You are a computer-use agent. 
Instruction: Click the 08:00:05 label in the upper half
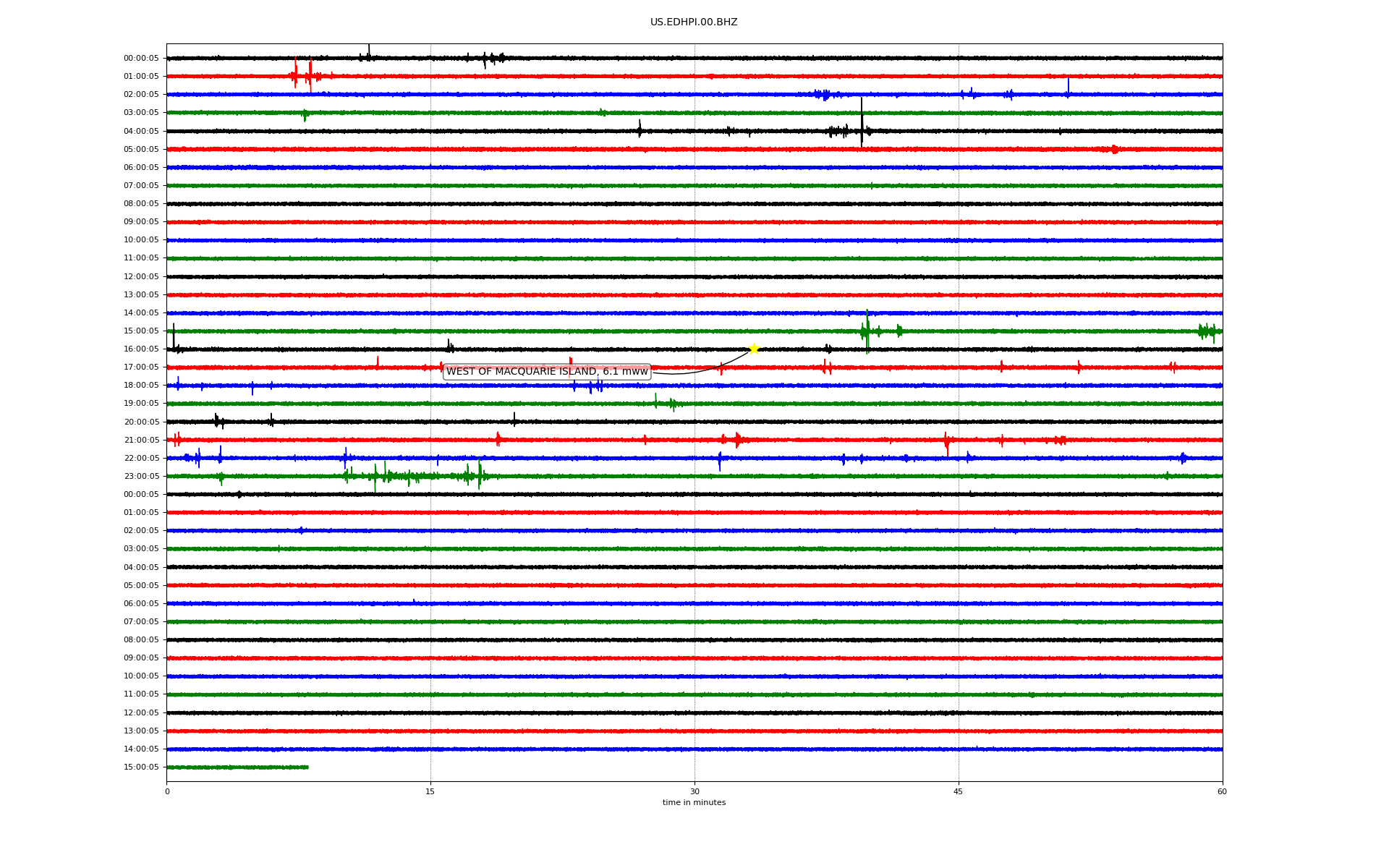(x=141, y=204)
